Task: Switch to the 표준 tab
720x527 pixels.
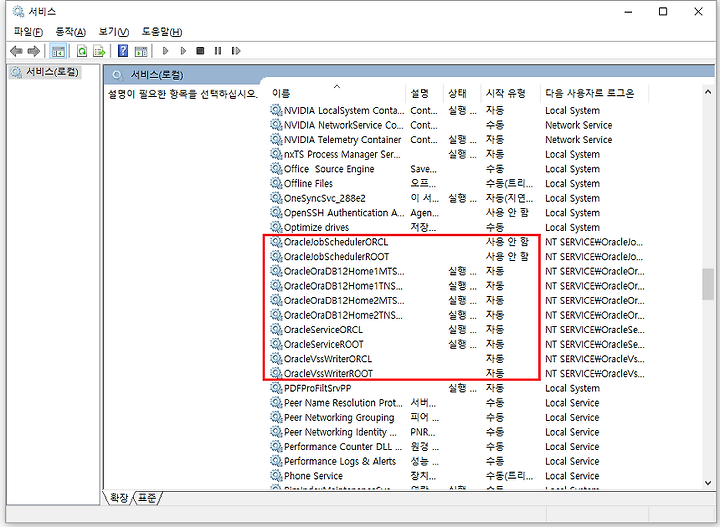Action: click(147, 498)
